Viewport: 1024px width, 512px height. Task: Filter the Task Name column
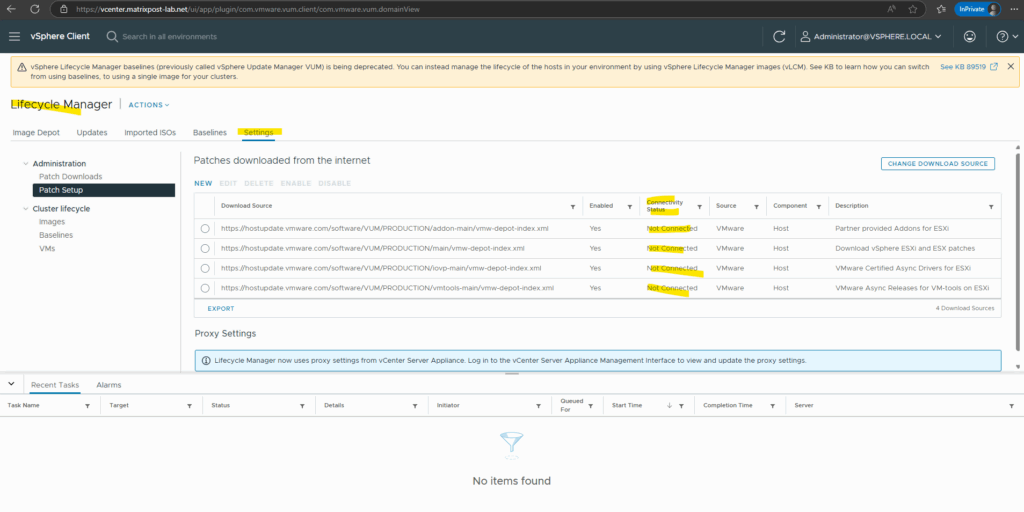click(88, 406)
